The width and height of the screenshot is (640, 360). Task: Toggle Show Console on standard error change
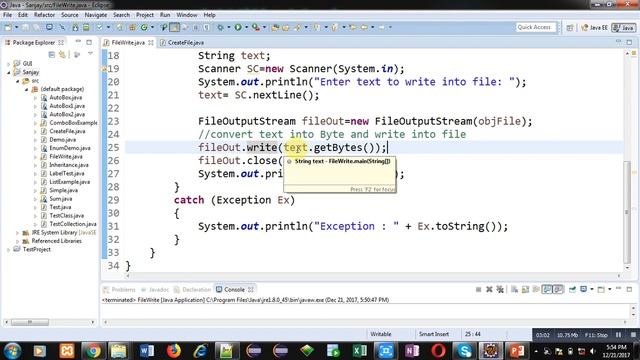[558, 289]
